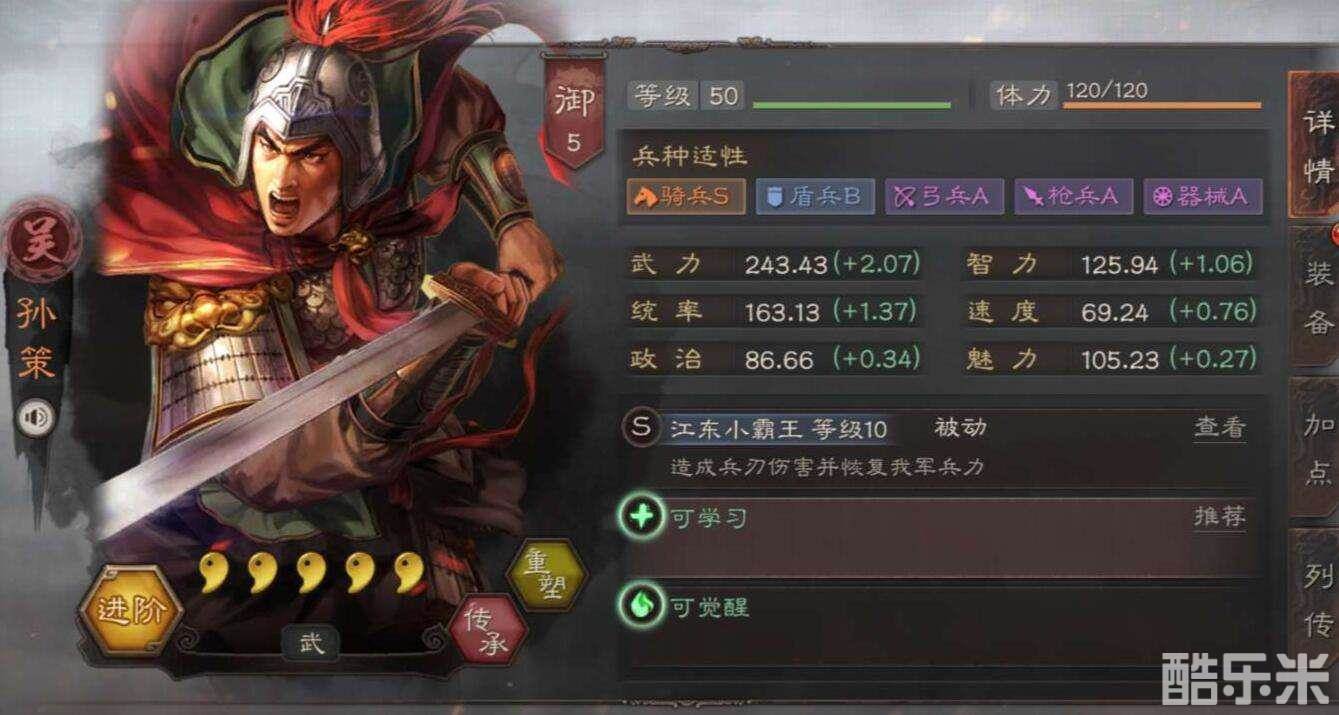Click 查看 to view skill details
Screen dimensions: 1339x715
(1220, 428)
